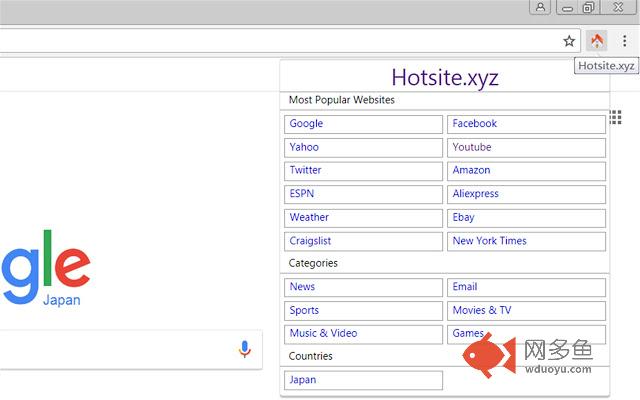Open the Google apps grid icon
Image resolution: width=640 pixels, height=400 pixels.
pos(616,117)
